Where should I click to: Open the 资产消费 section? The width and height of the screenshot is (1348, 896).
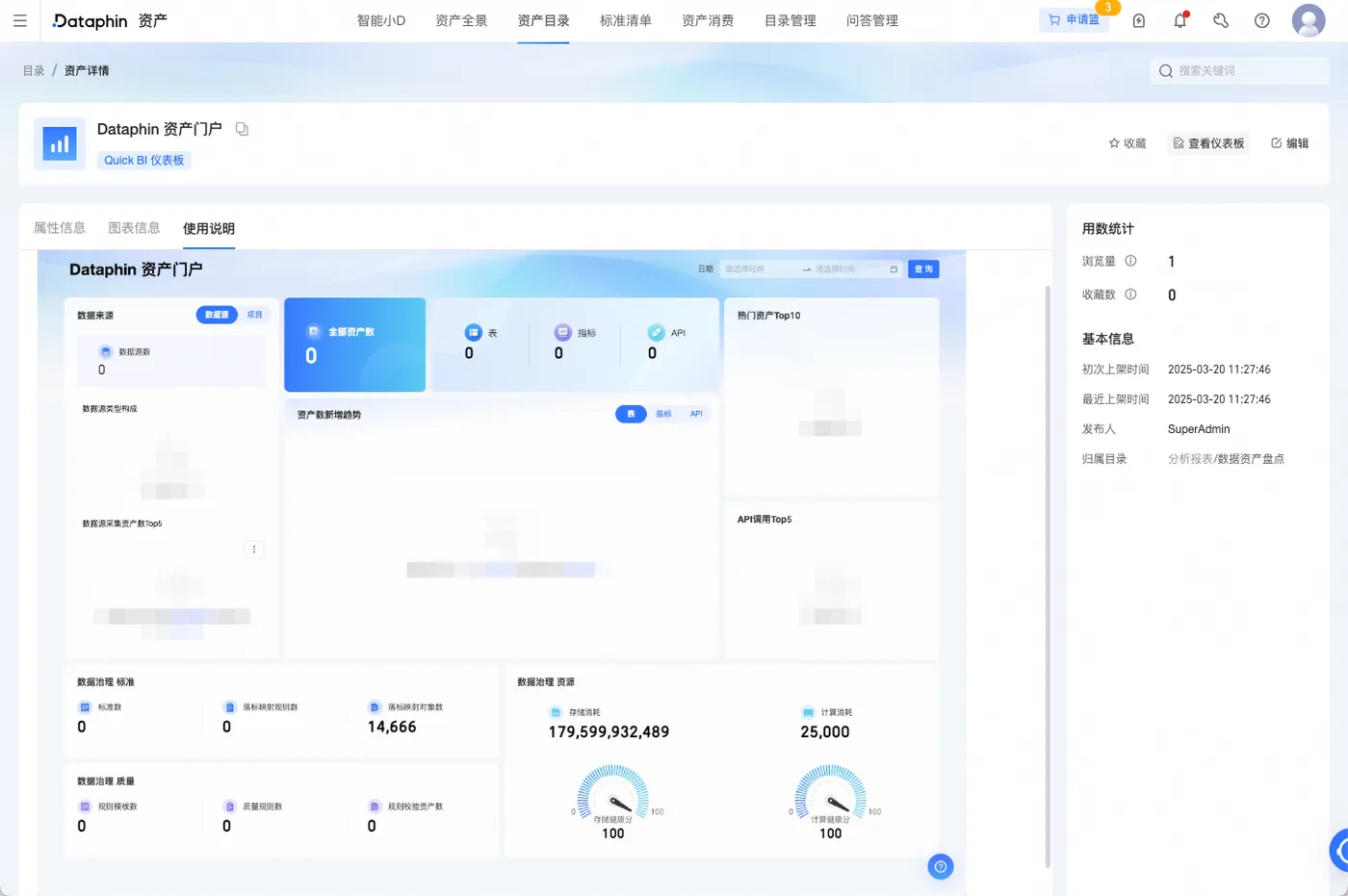tap(708, 20)
